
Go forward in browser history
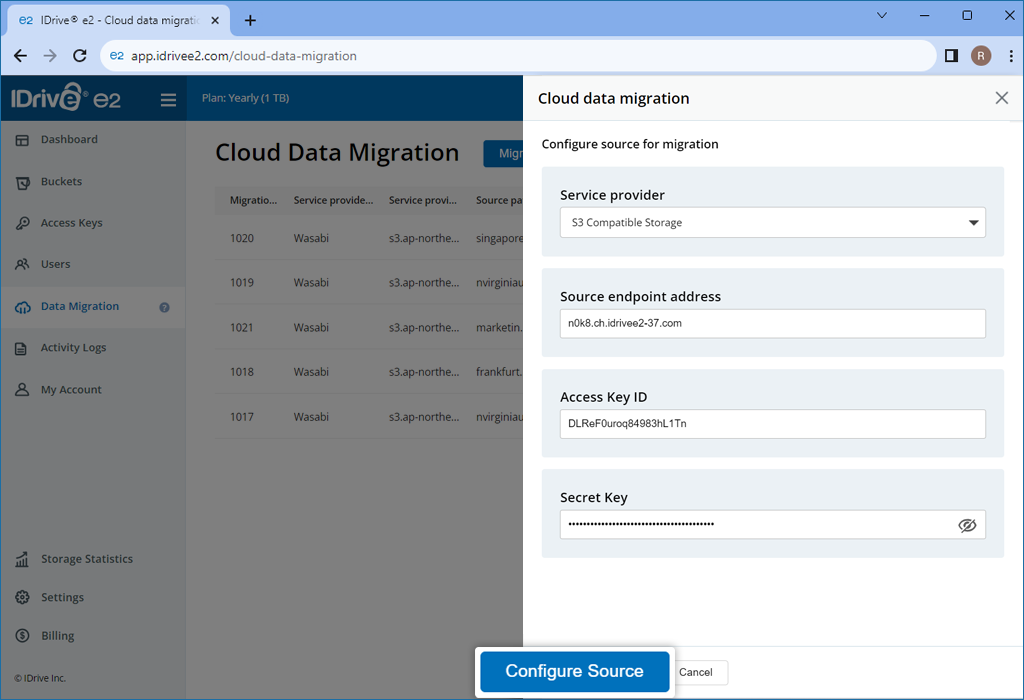pyautogui.click(x=50, y=56)
